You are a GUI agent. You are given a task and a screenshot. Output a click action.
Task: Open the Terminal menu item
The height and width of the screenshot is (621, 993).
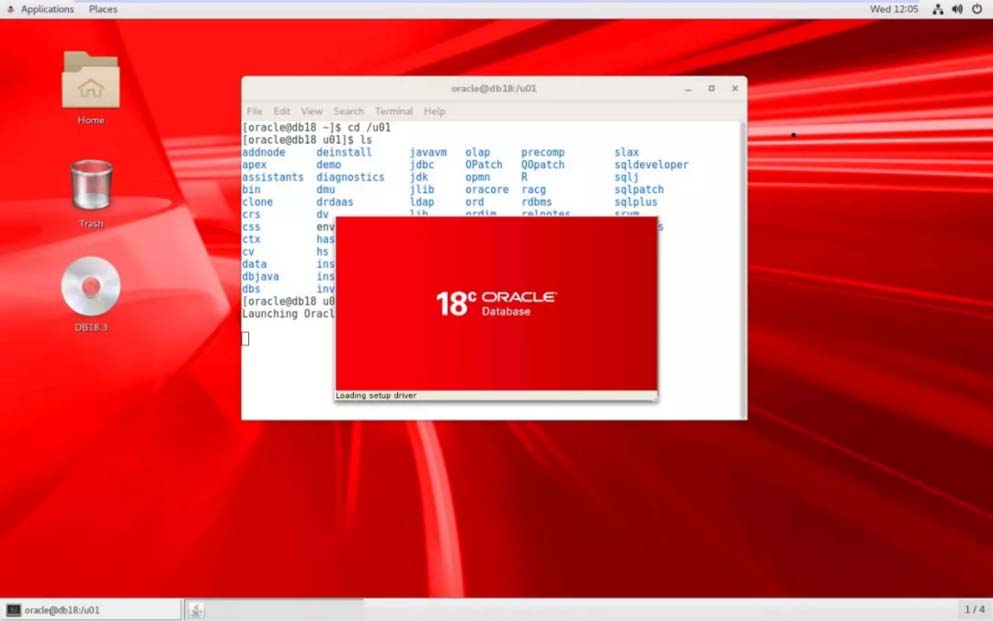[393, 111]
